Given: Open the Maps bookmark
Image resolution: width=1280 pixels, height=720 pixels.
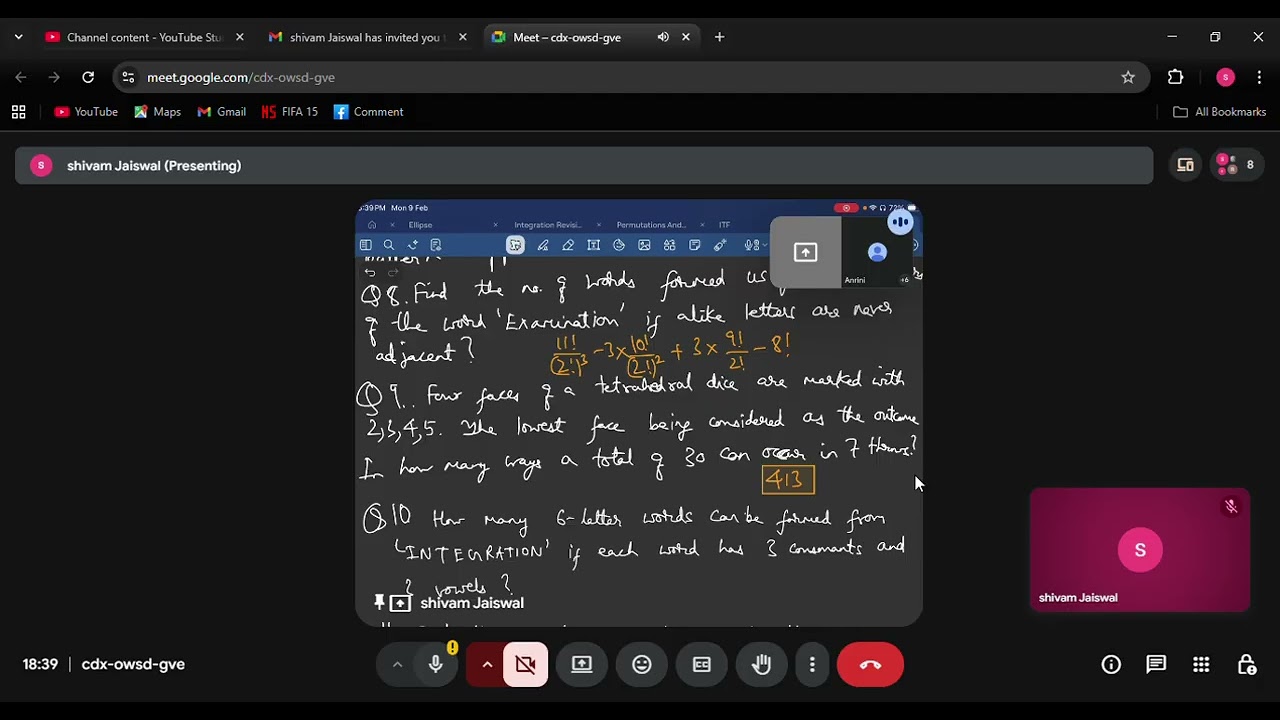Looking at the screenshot, I should pyautogui.click(x=157, y=112).
